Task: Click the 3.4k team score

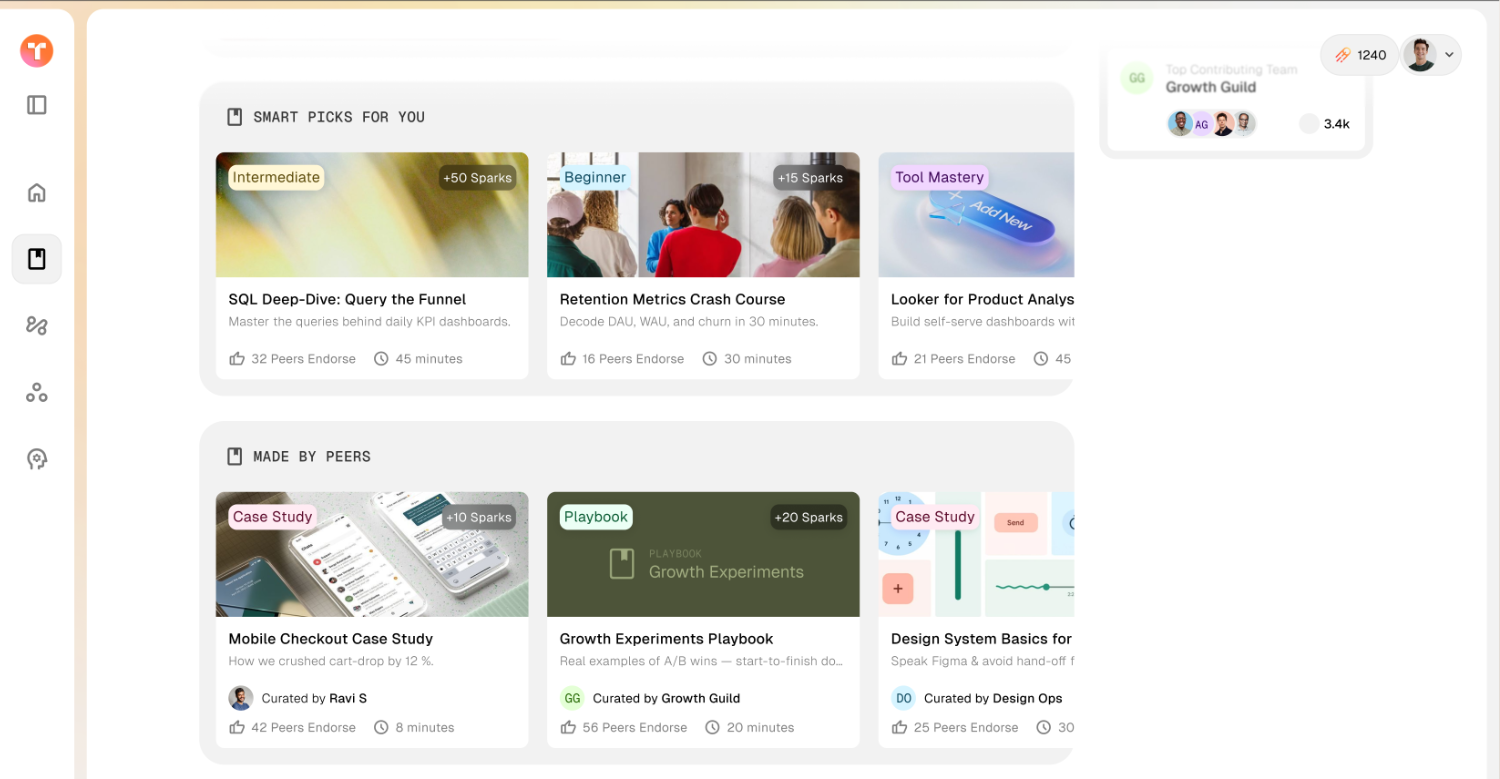Action: pos(1336,124)
